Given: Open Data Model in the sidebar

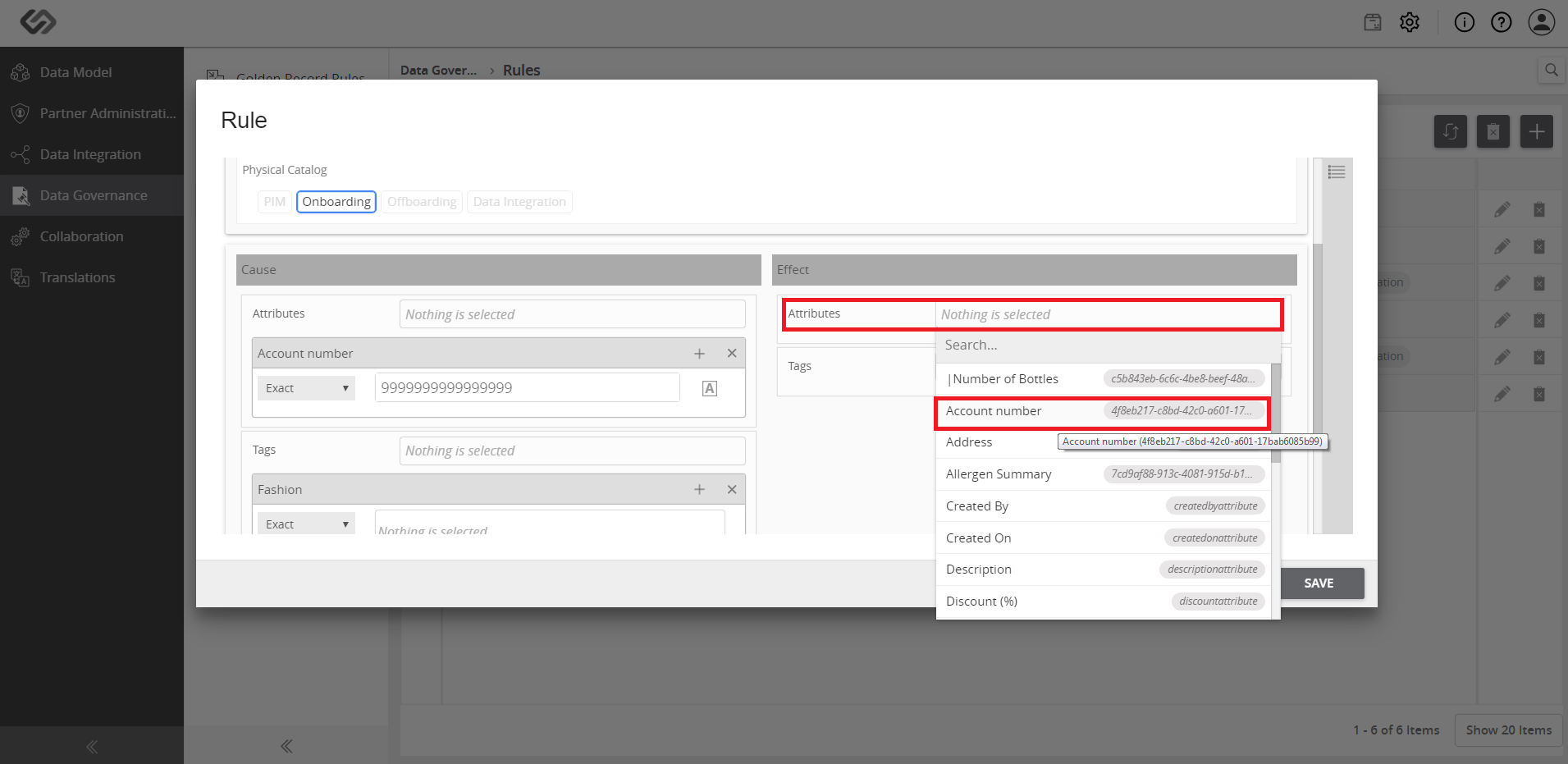Looking at the screenshot, I should point(92,72).
